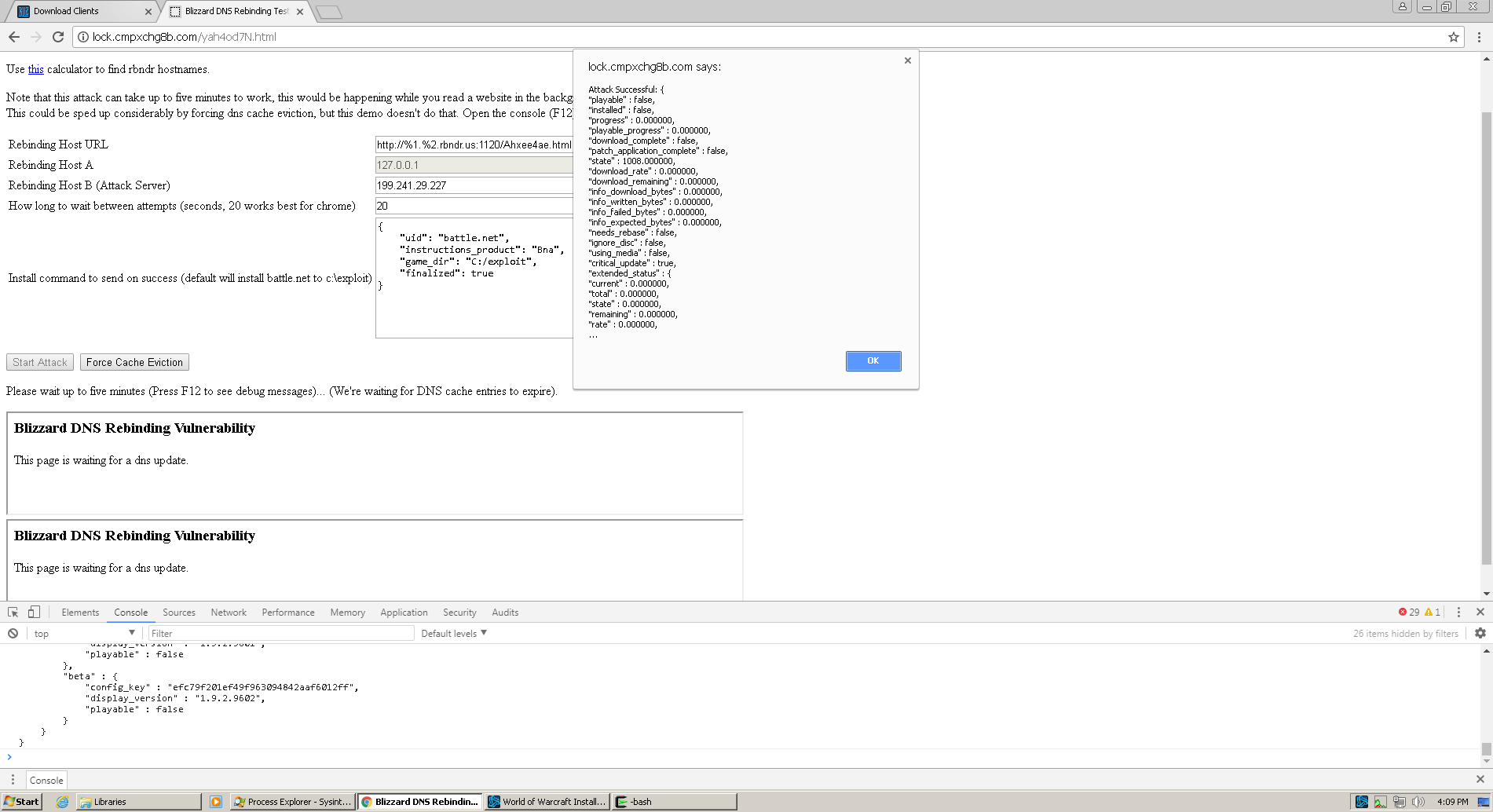This screenshot has width=1493, height=812.
Task: Open Chrome three-dot menu
Action: point(1479,37)
